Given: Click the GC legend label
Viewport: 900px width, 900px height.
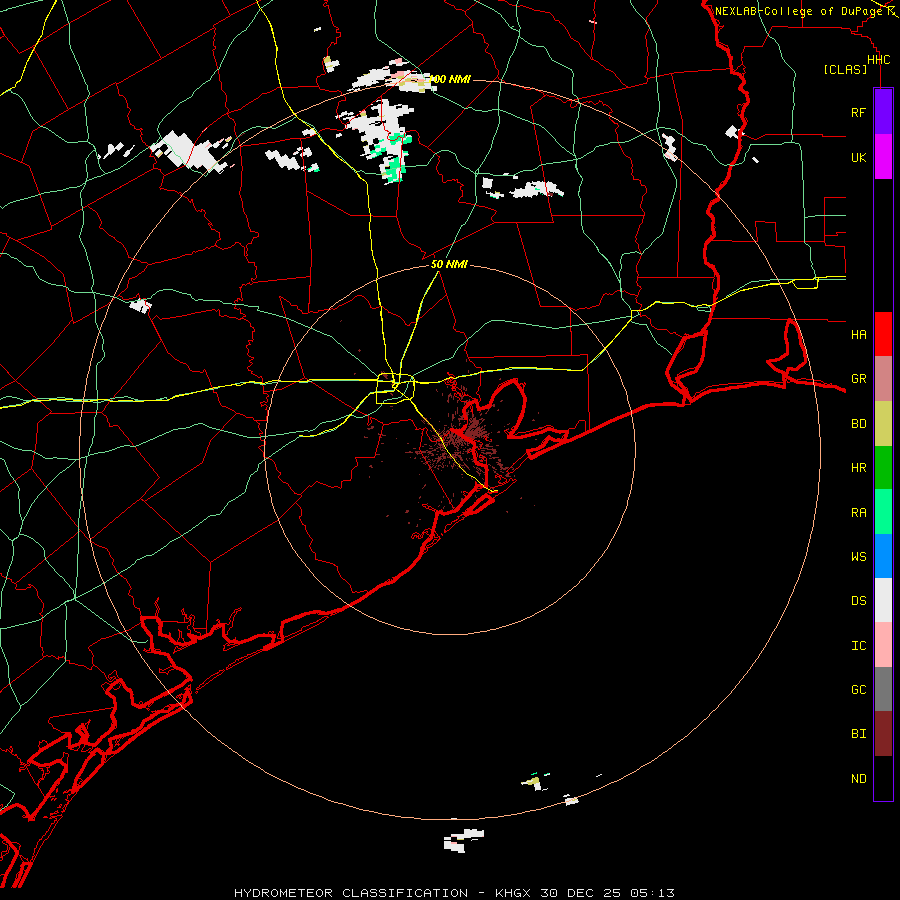Looking at the screenshot, I should 858,689.
